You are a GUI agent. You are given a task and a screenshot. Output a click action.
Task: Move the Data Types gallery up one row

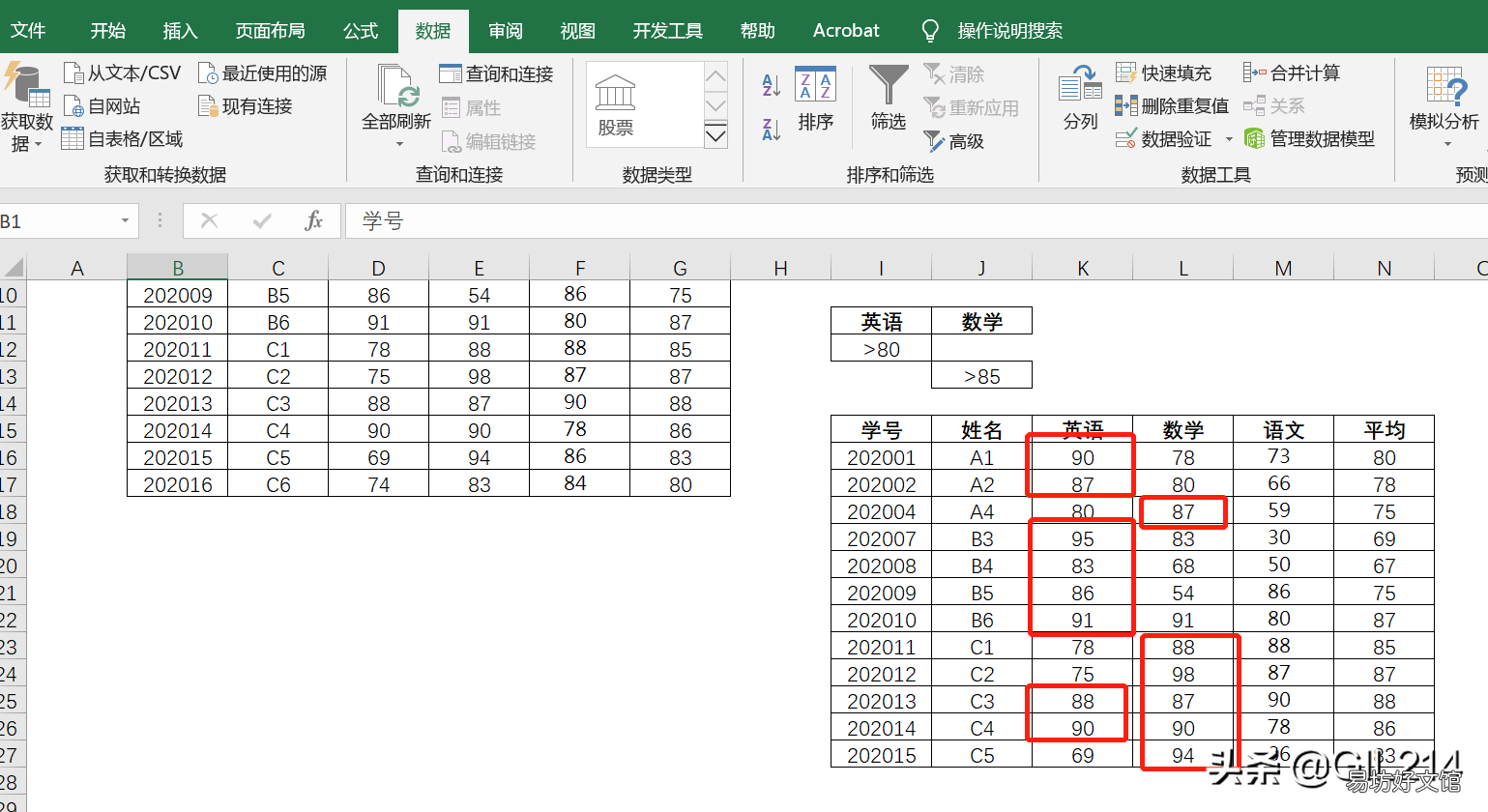pos(715,76)
